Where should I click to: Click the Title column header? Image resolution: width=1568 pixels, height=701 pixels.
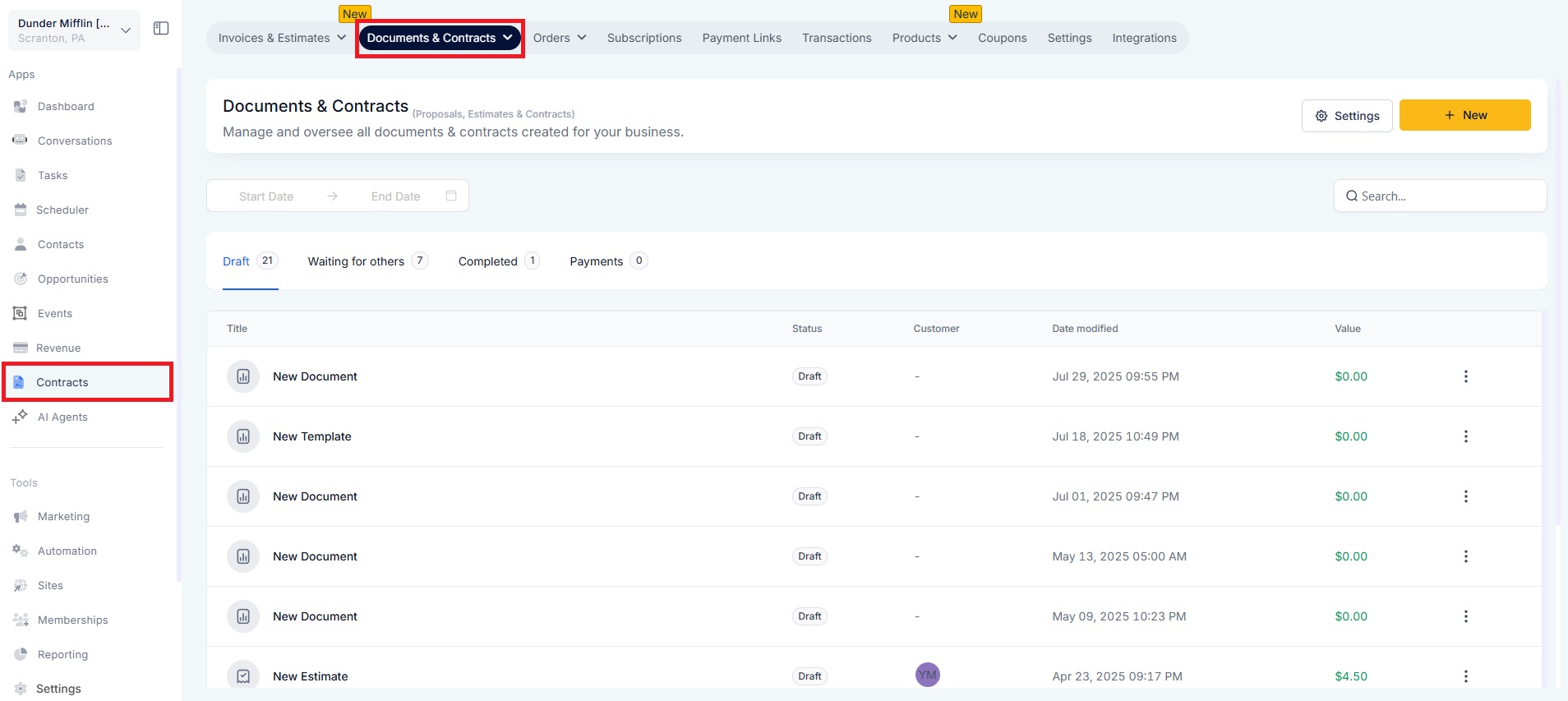pyautogui.click(x=237, y=329)
